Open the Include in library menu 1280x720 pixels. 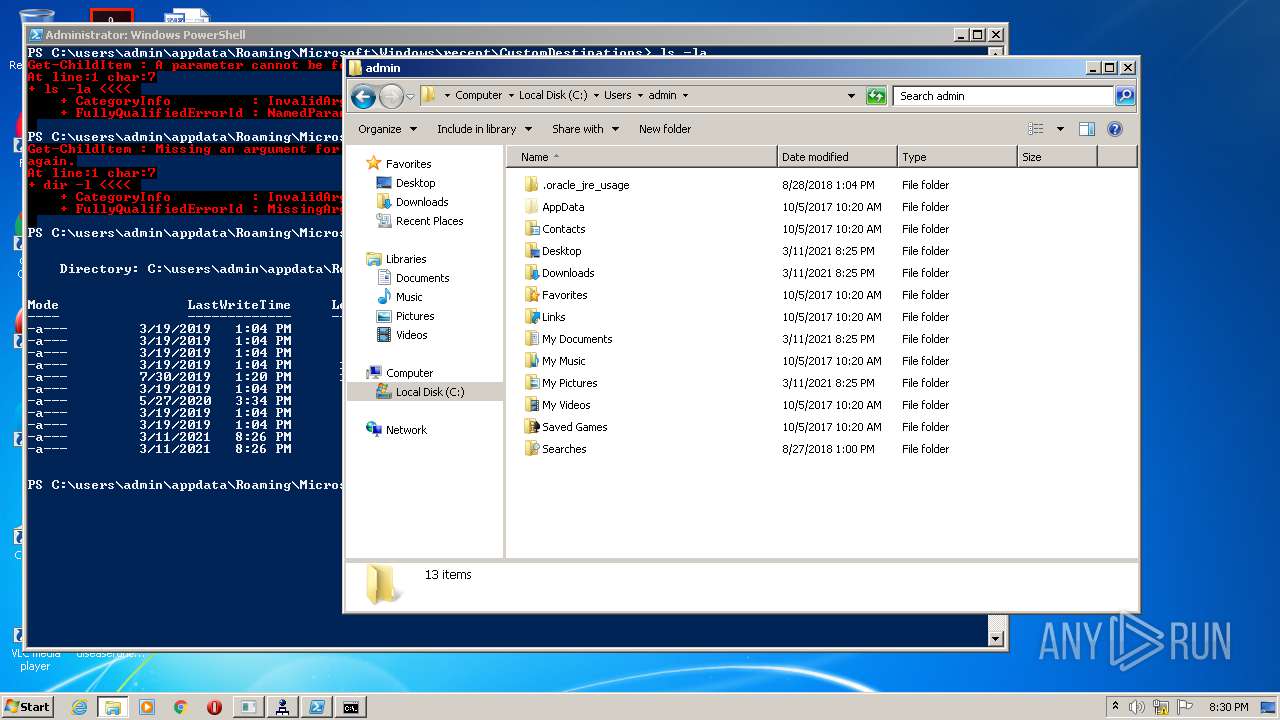point(484,129)
